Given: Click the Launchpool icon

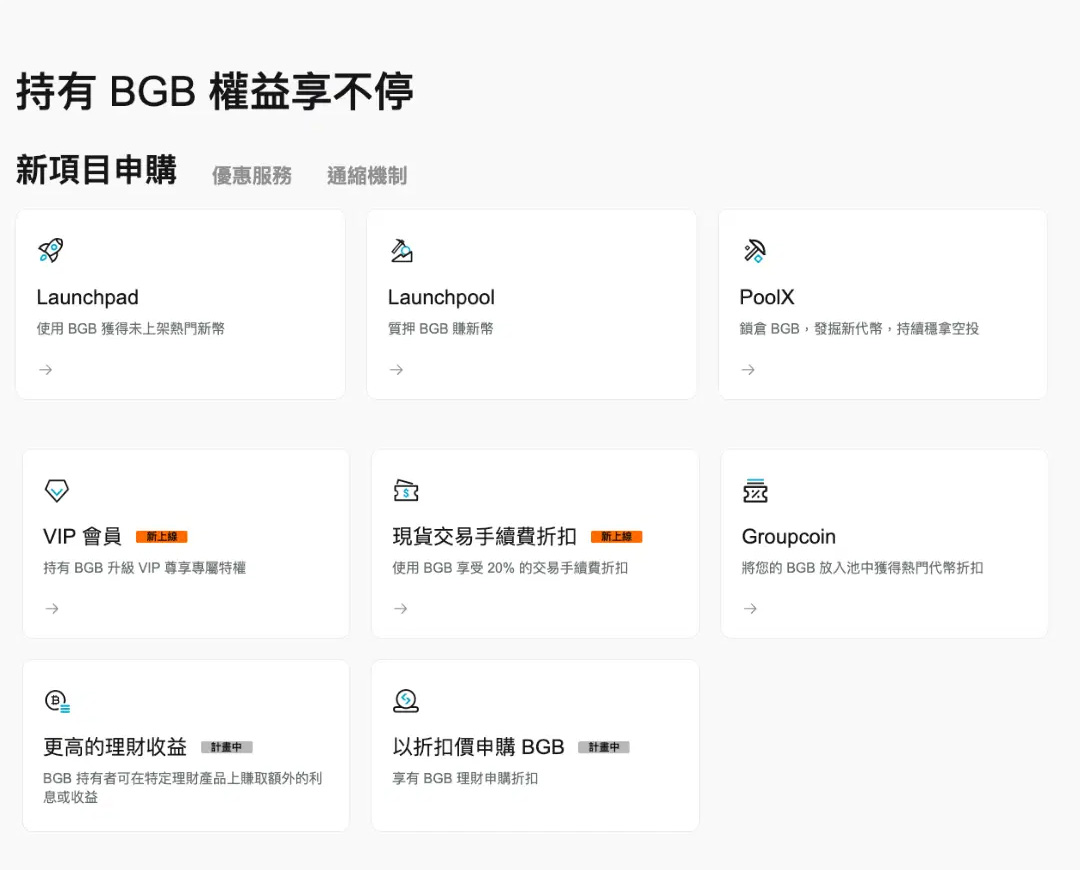Looking at the screenshot, I should pyautogui.click(x=402, y=250).
